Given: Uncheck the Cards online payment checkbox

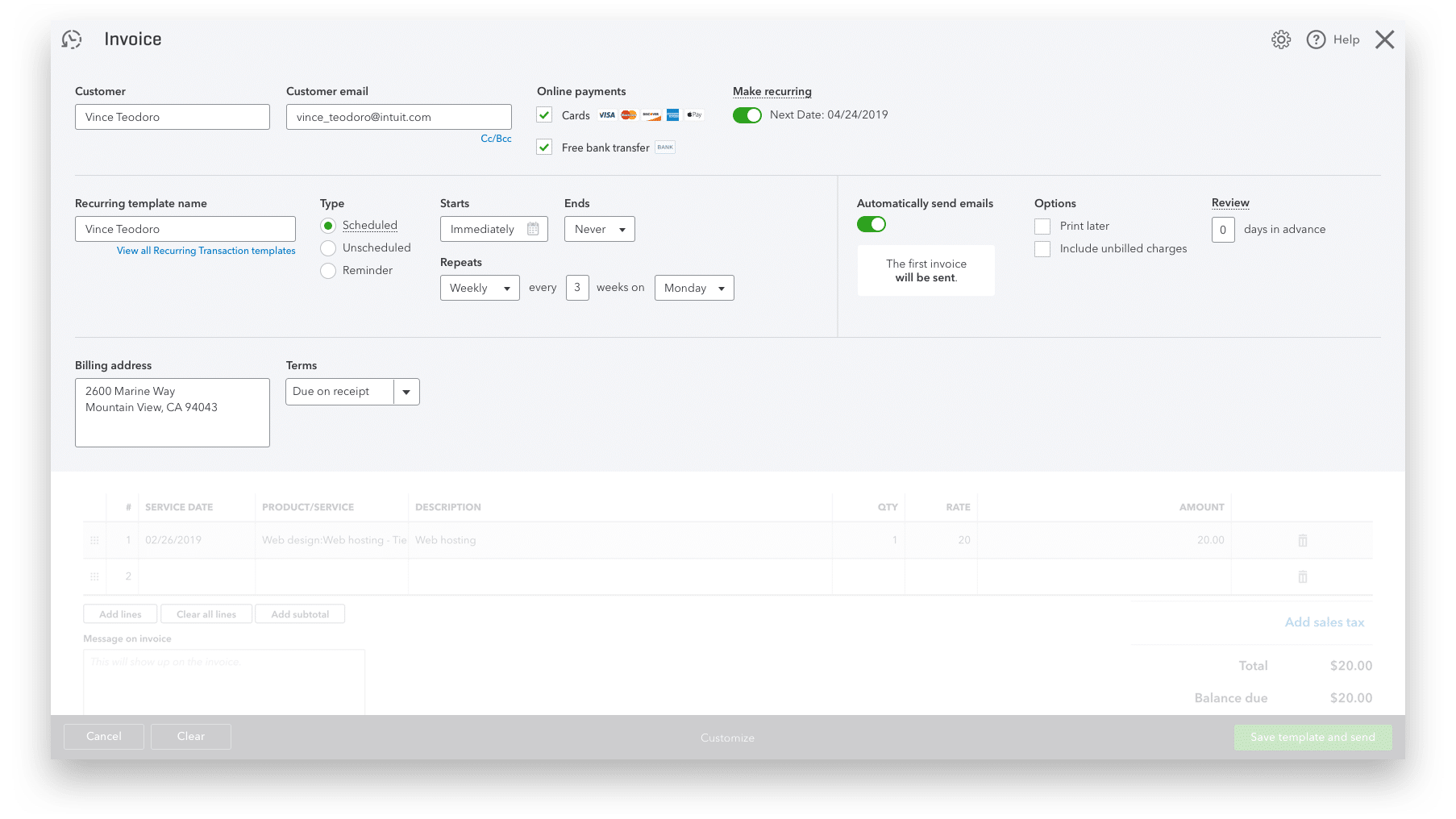Looking at the screenshot, I should 544,115.
